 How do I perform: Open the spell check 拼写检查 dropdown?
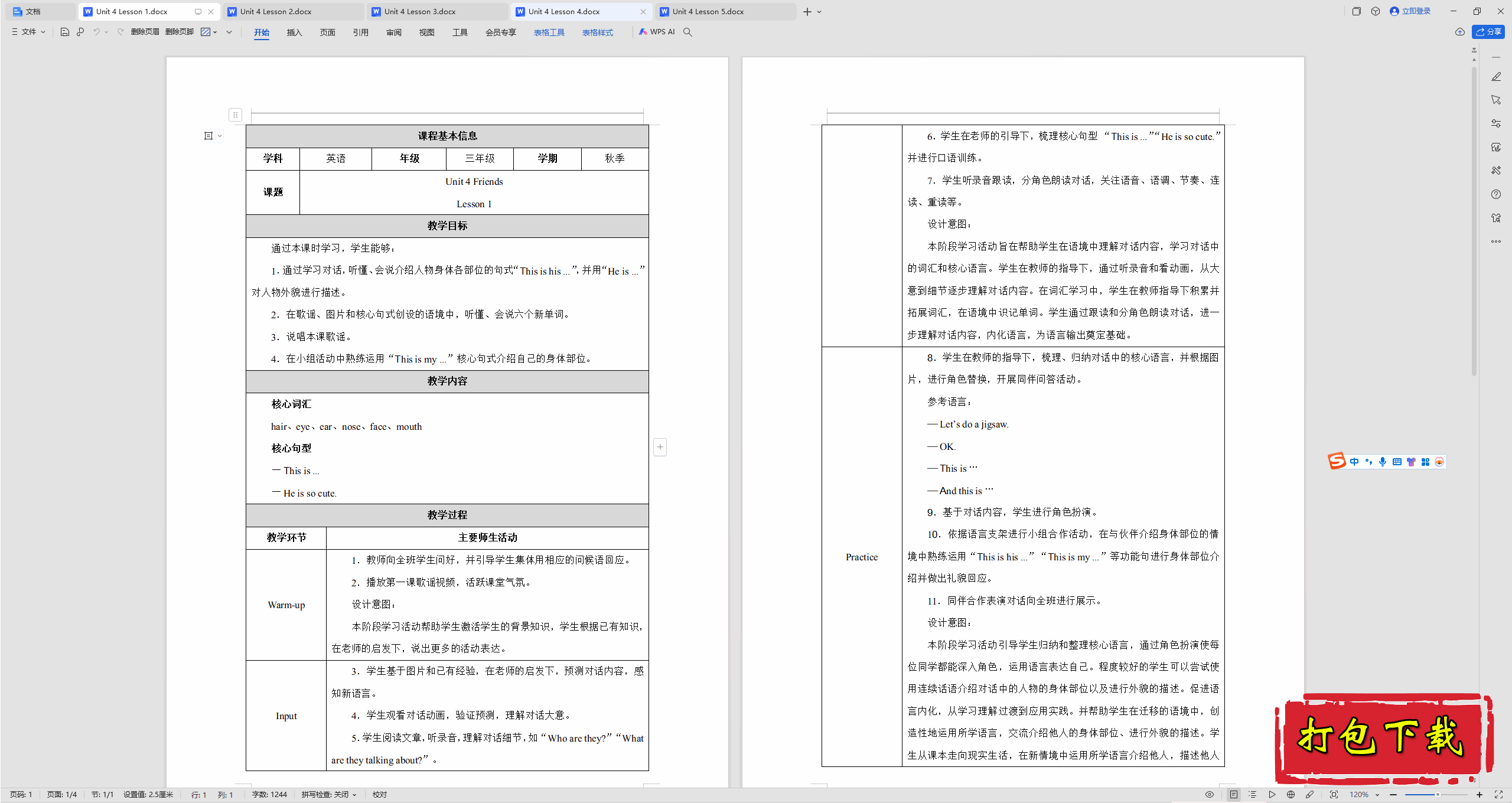(x=329, y=795)
